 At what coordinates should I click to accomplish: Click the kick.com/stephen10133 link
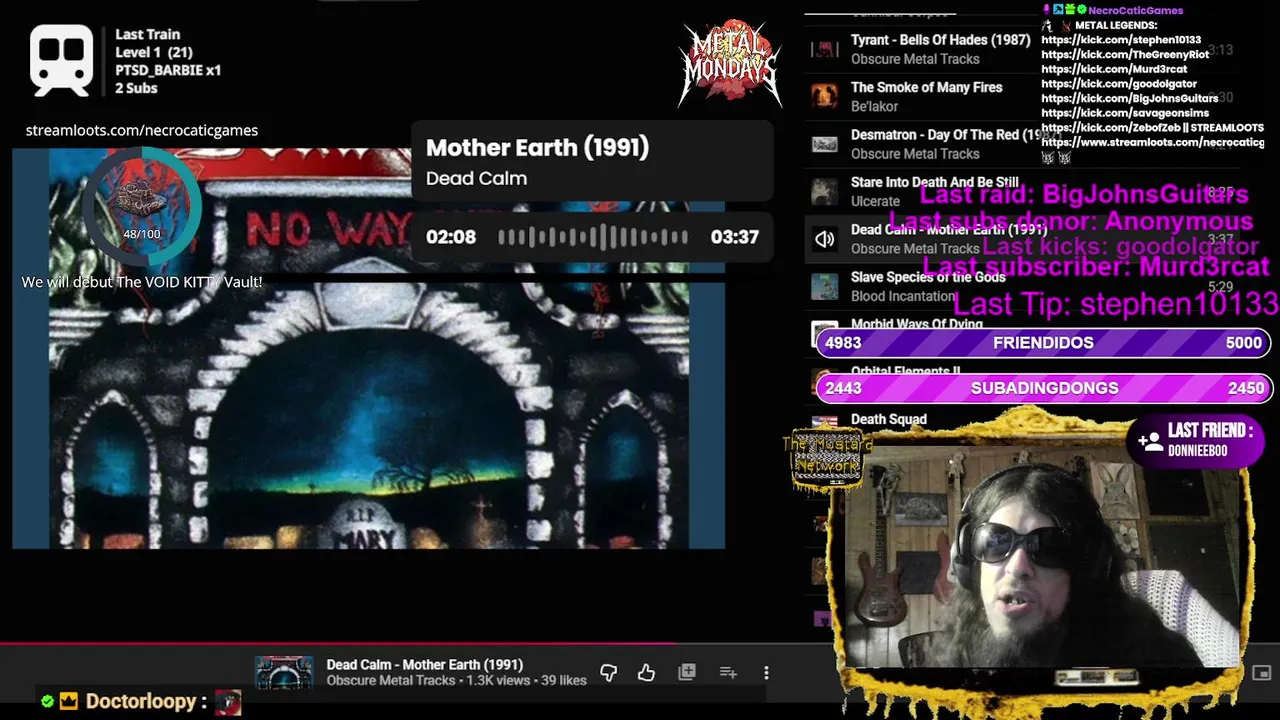1121,40
